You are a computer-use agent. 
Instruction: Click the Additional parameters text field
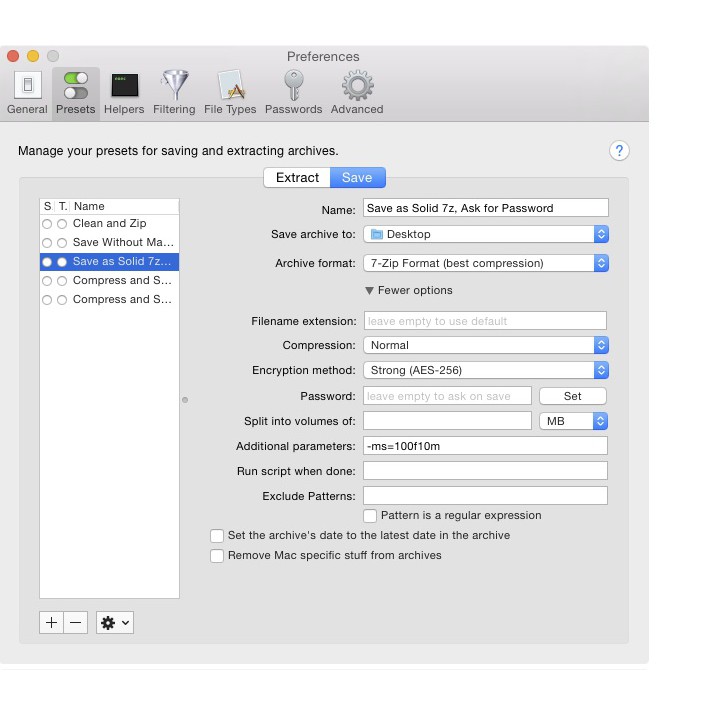coord(485,446)
